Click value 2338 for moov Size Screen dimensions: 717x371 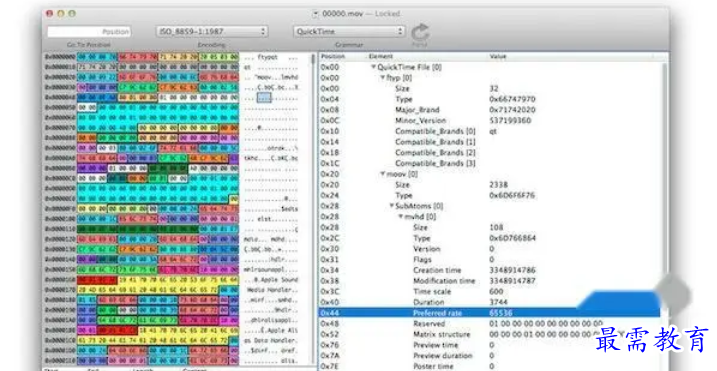click(498, 185)
